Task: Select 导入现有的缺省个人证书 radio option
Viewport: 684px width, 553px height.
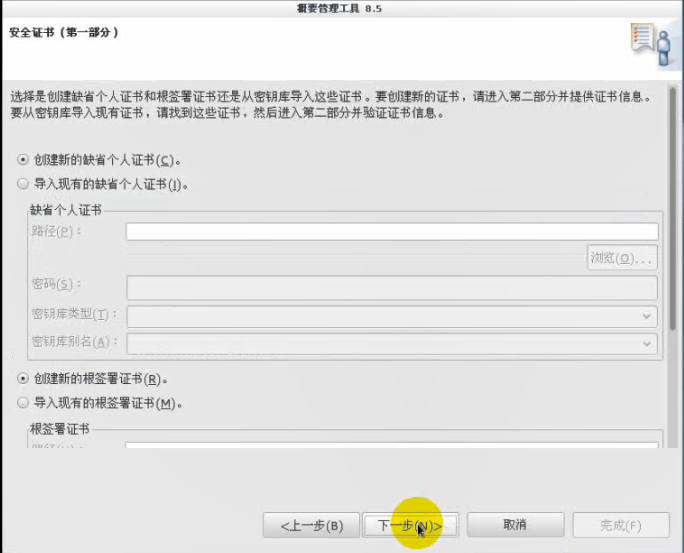Action: coord(24,184)
